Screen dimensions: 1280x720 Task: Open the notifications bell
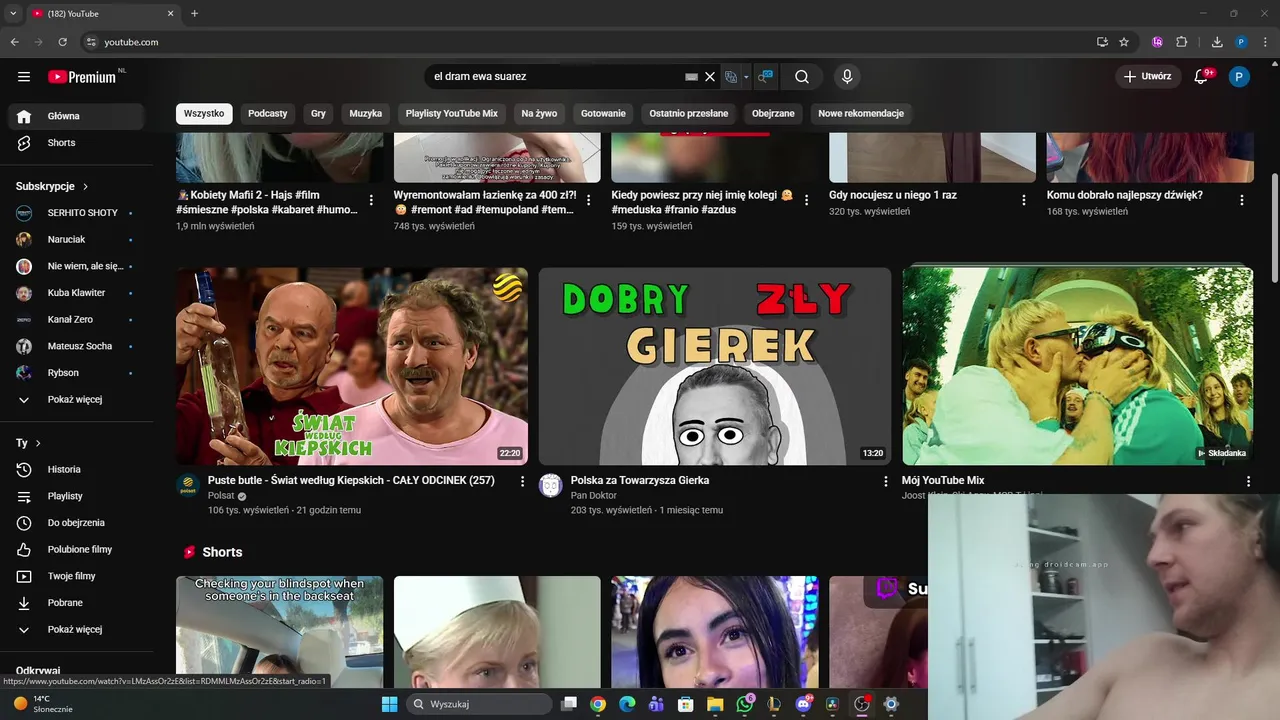1202,76
